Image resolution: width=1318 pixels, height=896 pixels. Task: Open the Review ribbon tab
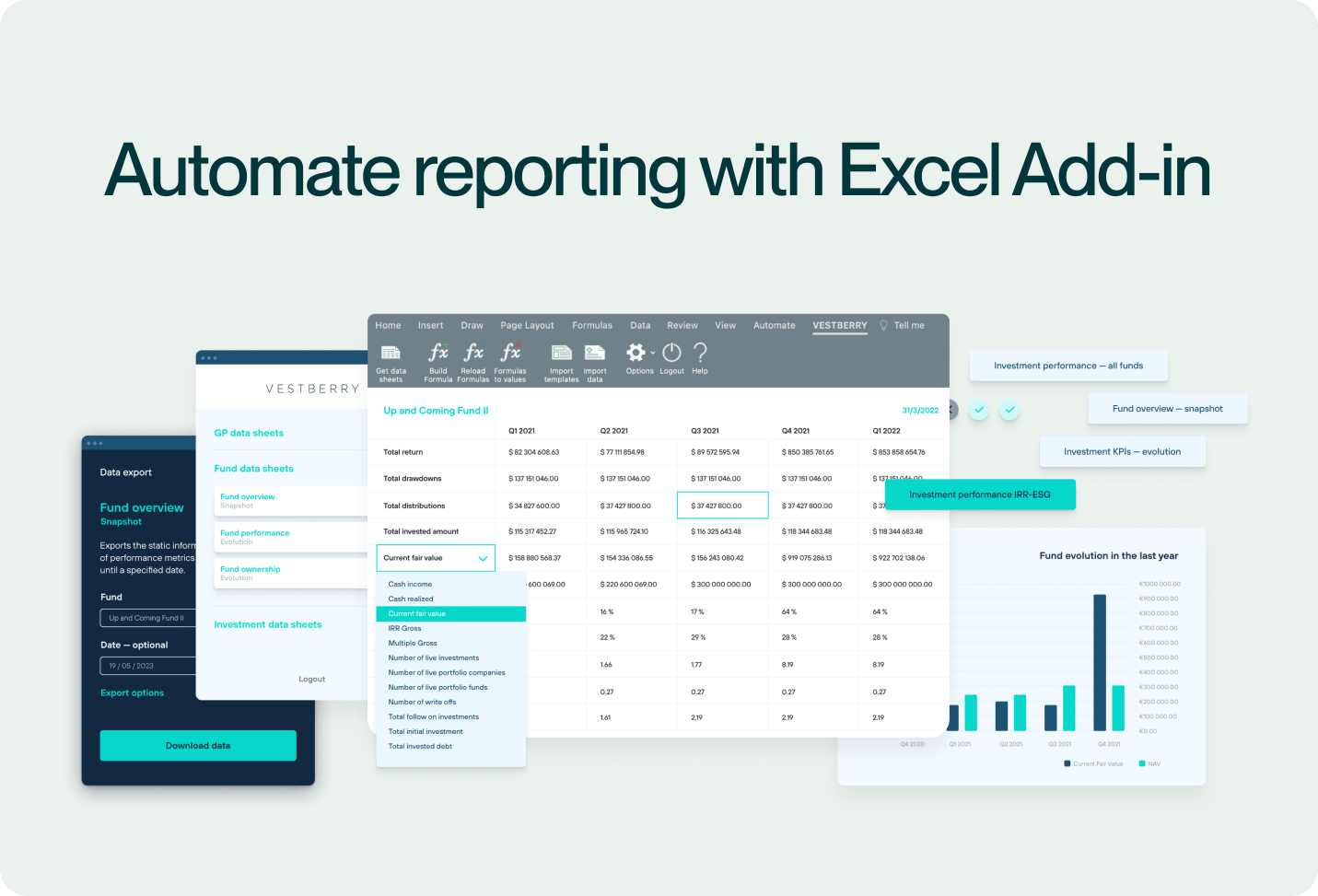point(682,325)
